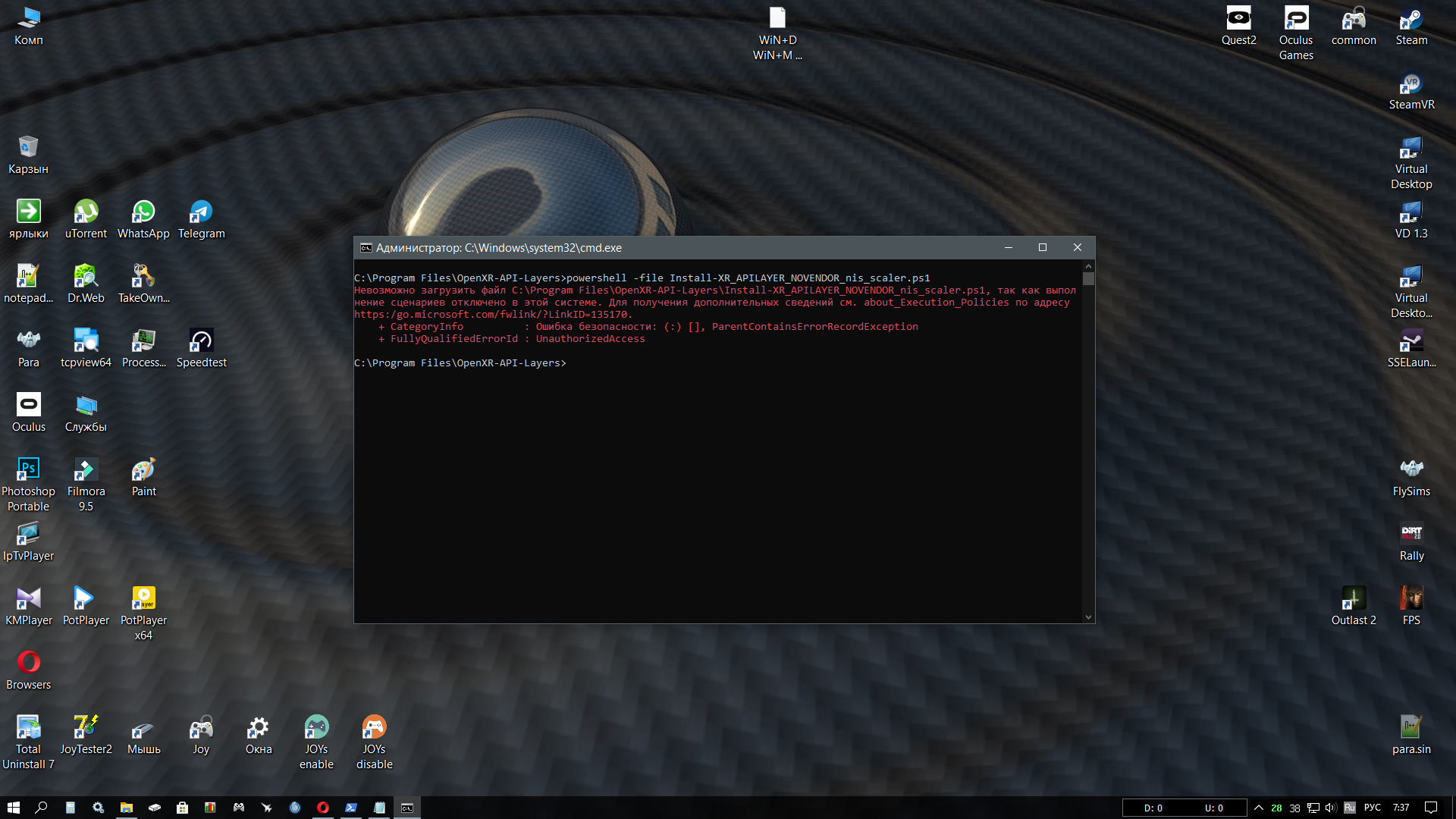
Task: Open the Windows Start menu
Action: tap(13, 808)
